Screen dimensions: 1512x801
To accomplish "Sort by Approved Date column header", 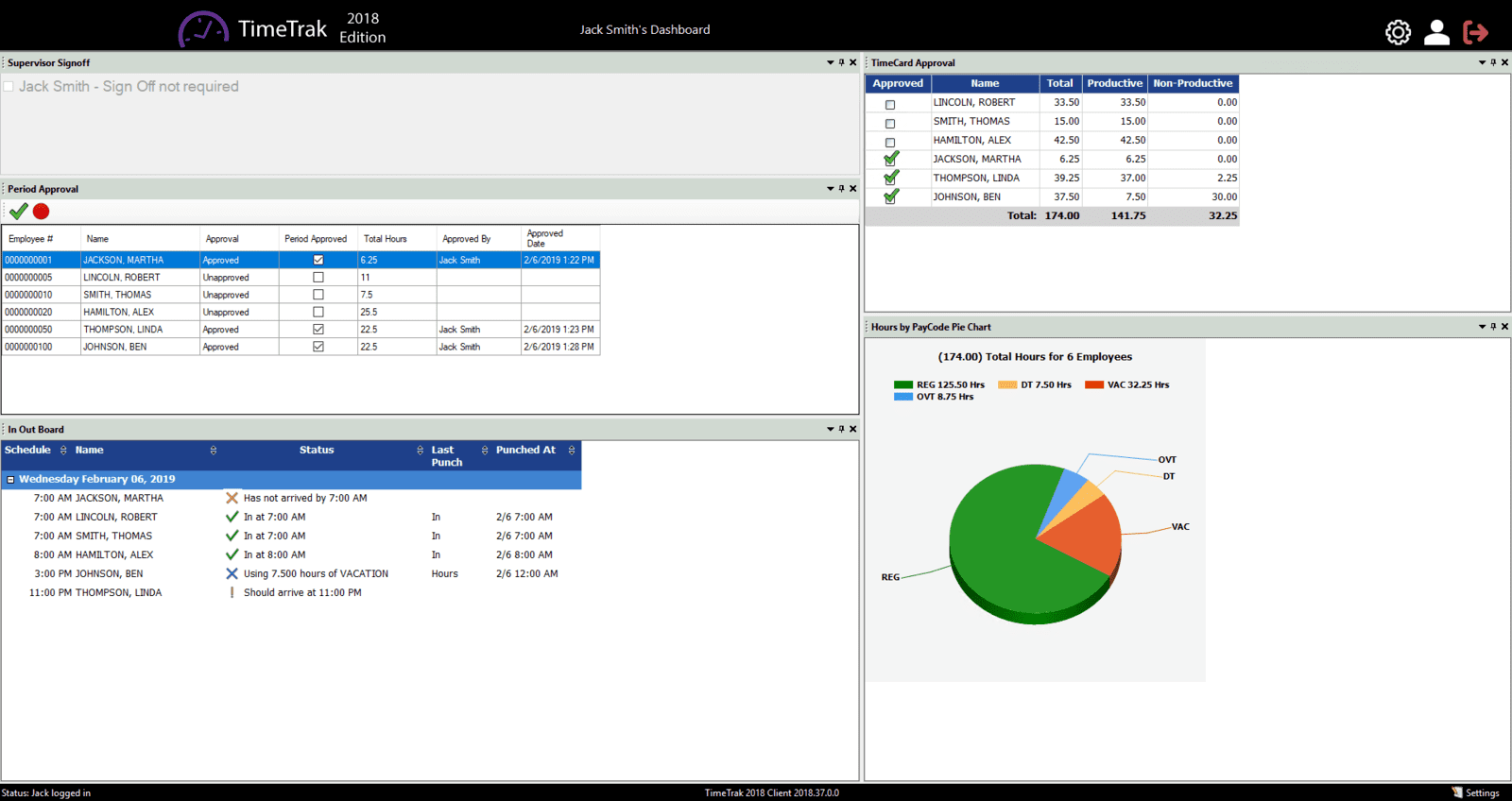I will click(x=560, y=238).
